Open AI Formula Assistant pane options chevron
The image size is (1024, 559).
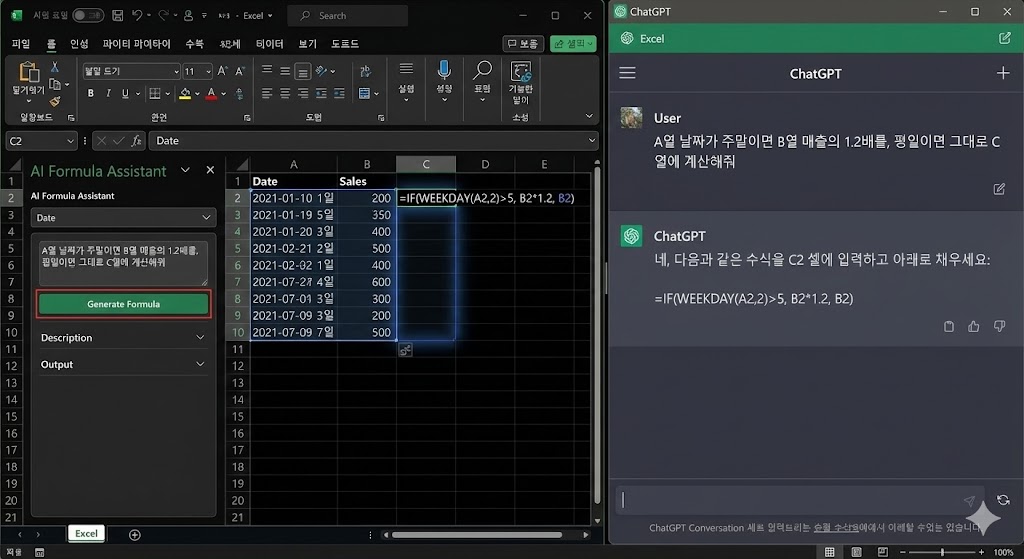[185, 170]
